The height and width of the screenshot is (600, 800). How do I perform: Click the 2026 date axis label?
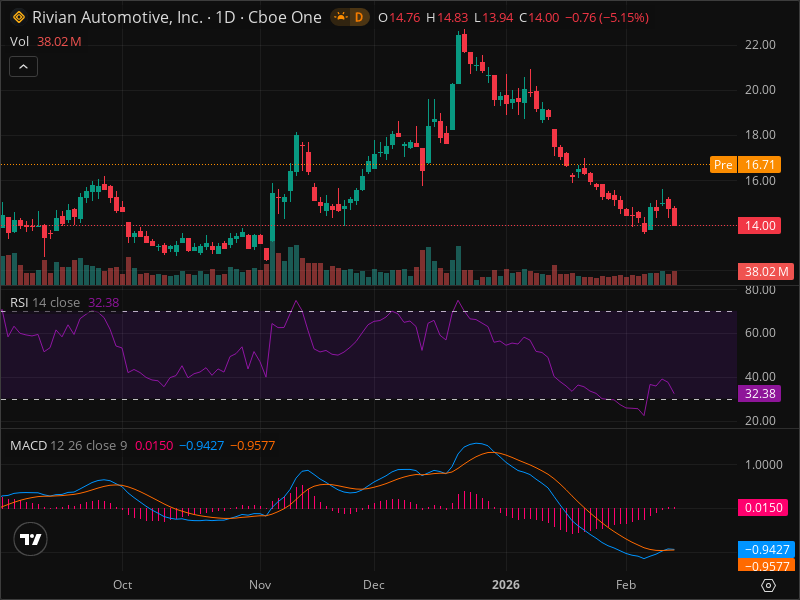click(506, 585)
